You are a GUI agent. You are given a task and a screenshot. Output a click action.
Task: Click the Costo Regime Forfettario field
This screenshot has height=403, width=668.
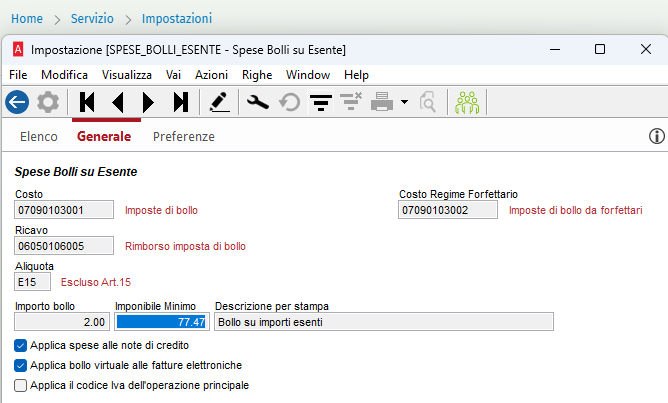pyautogui.click(x=448, y=210)
